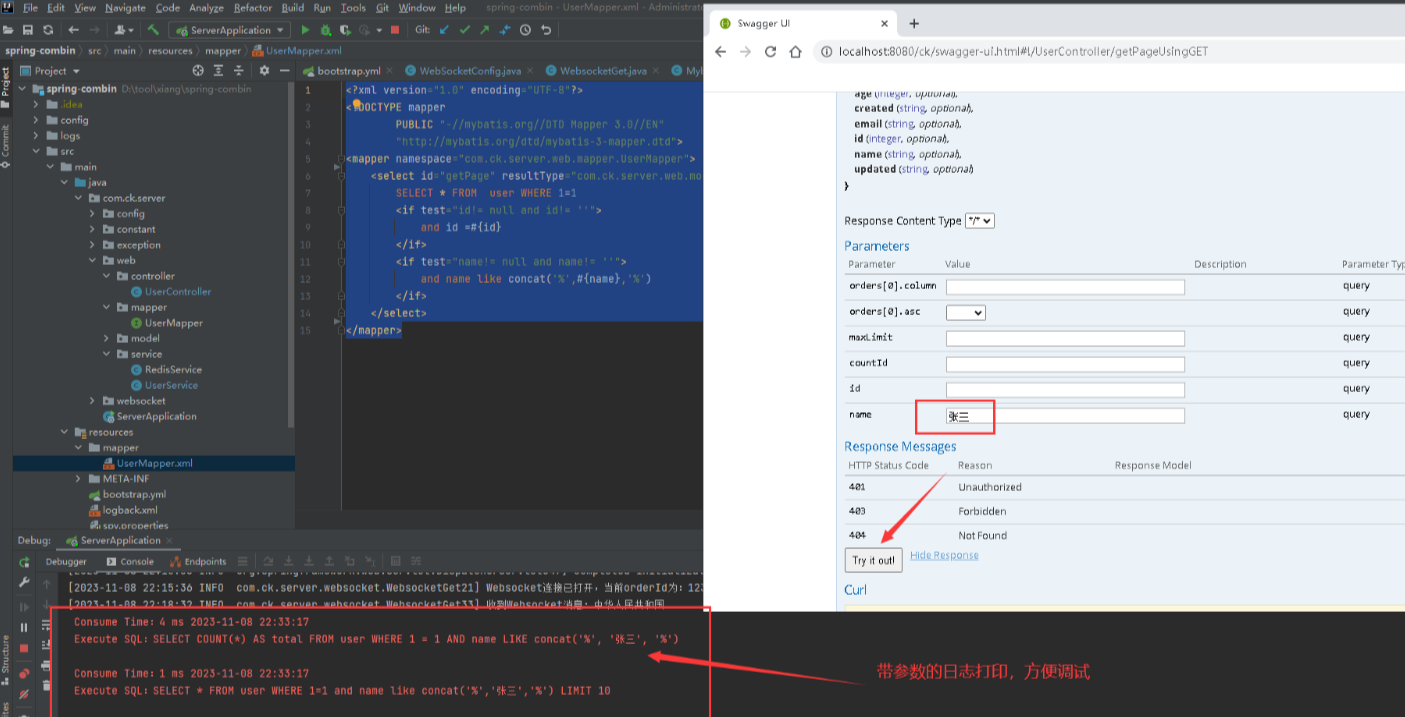Hide Project panel with minus icon
The image size is (1405, 717).
(284, 71)
